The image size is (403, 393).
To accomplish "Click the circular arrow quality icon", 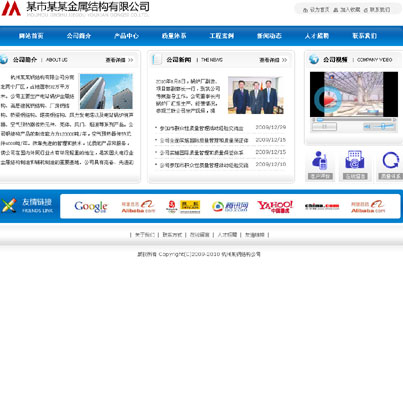I will coord(390,160).
